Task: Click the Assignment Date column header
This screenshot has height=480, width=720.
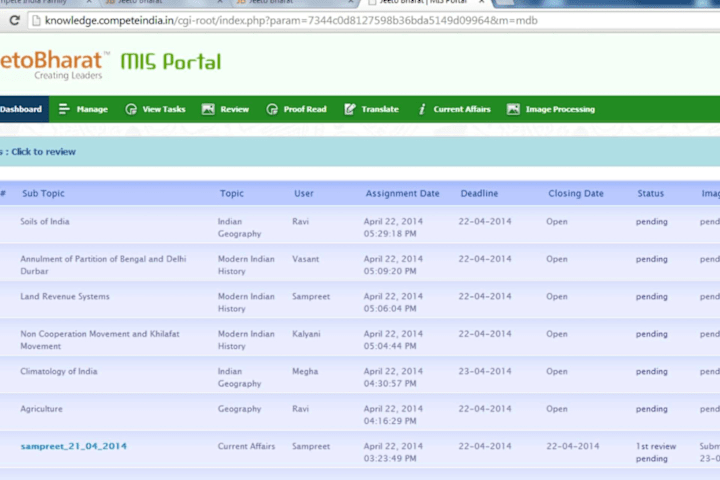Action: coord(402,193)
